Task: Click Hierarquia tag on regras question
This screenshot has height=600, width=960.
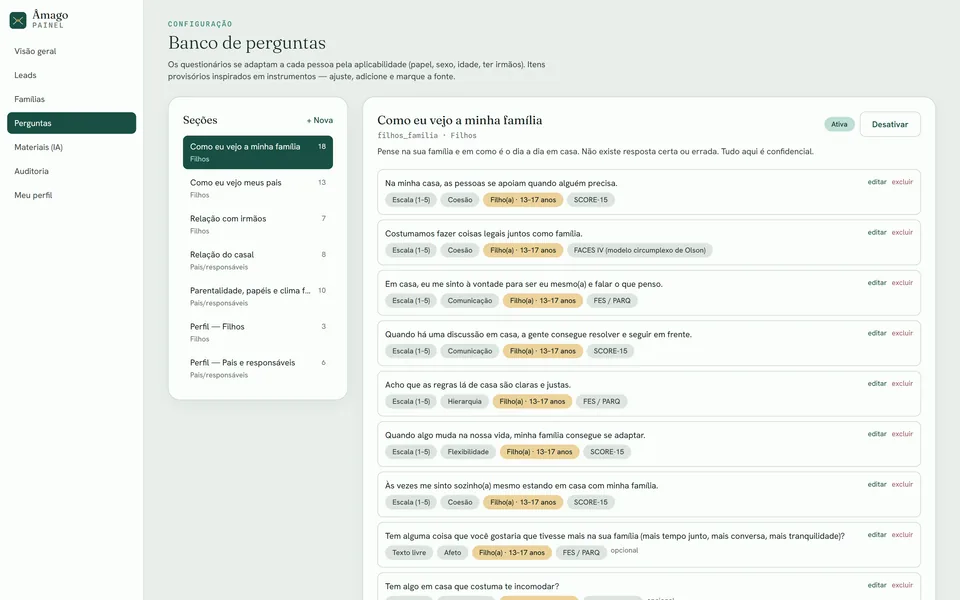Action: tap(464, 402)
